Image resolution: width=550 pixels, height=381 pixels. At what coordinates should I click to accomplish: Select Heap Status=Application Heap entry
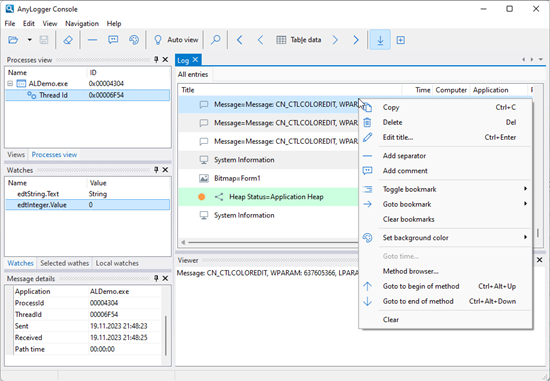point(268,197)
